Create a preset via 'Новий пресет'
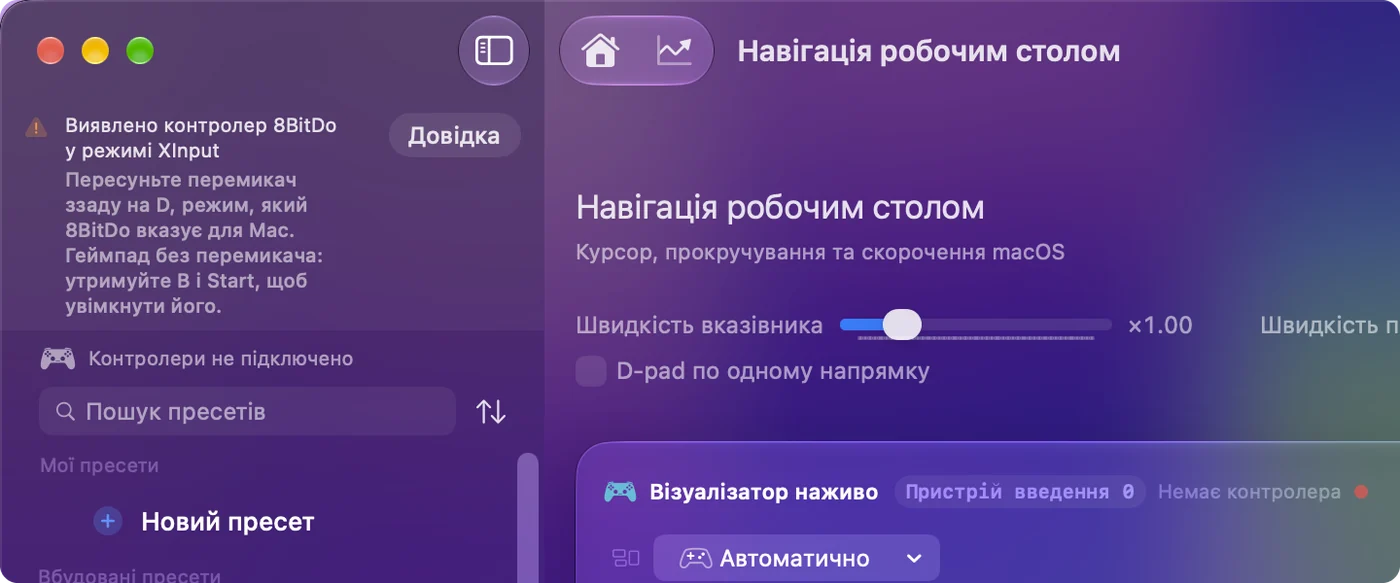1400x583 pixels. click(228, 521)
